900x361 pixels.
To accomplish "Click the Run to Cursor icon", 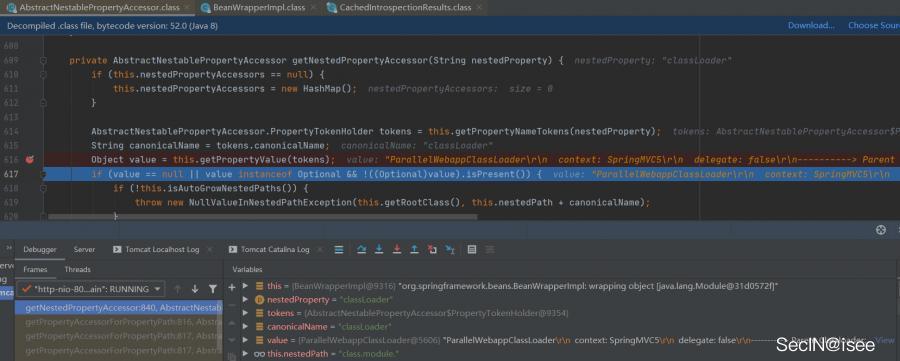I will [x=450, y=250].
